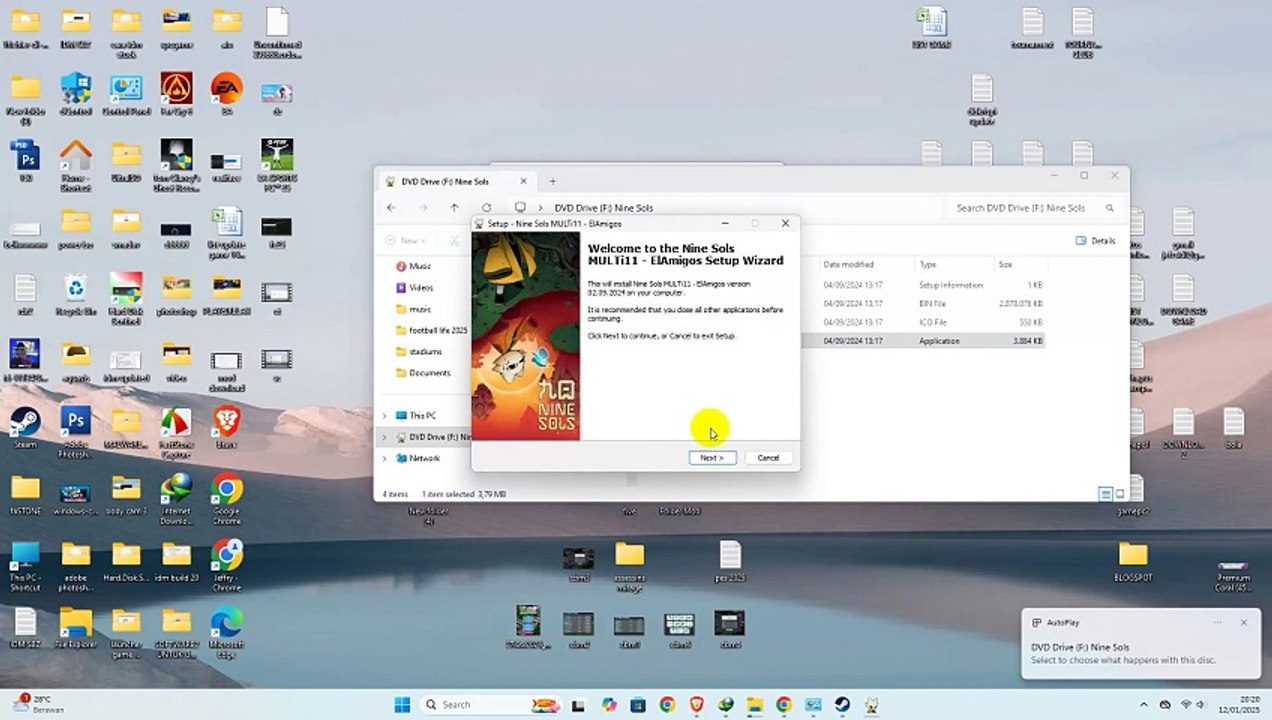1272x720 pixels.
Task: Cancel the Nine Sols setup wizard
Action: (x=768, y=458)
